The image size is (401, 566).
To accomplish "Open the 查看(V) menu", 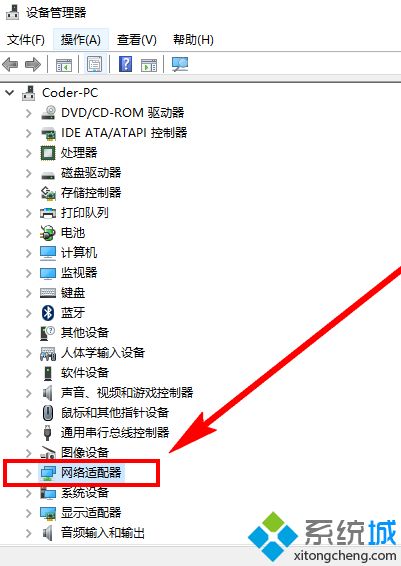I will (x=137, y=39).
